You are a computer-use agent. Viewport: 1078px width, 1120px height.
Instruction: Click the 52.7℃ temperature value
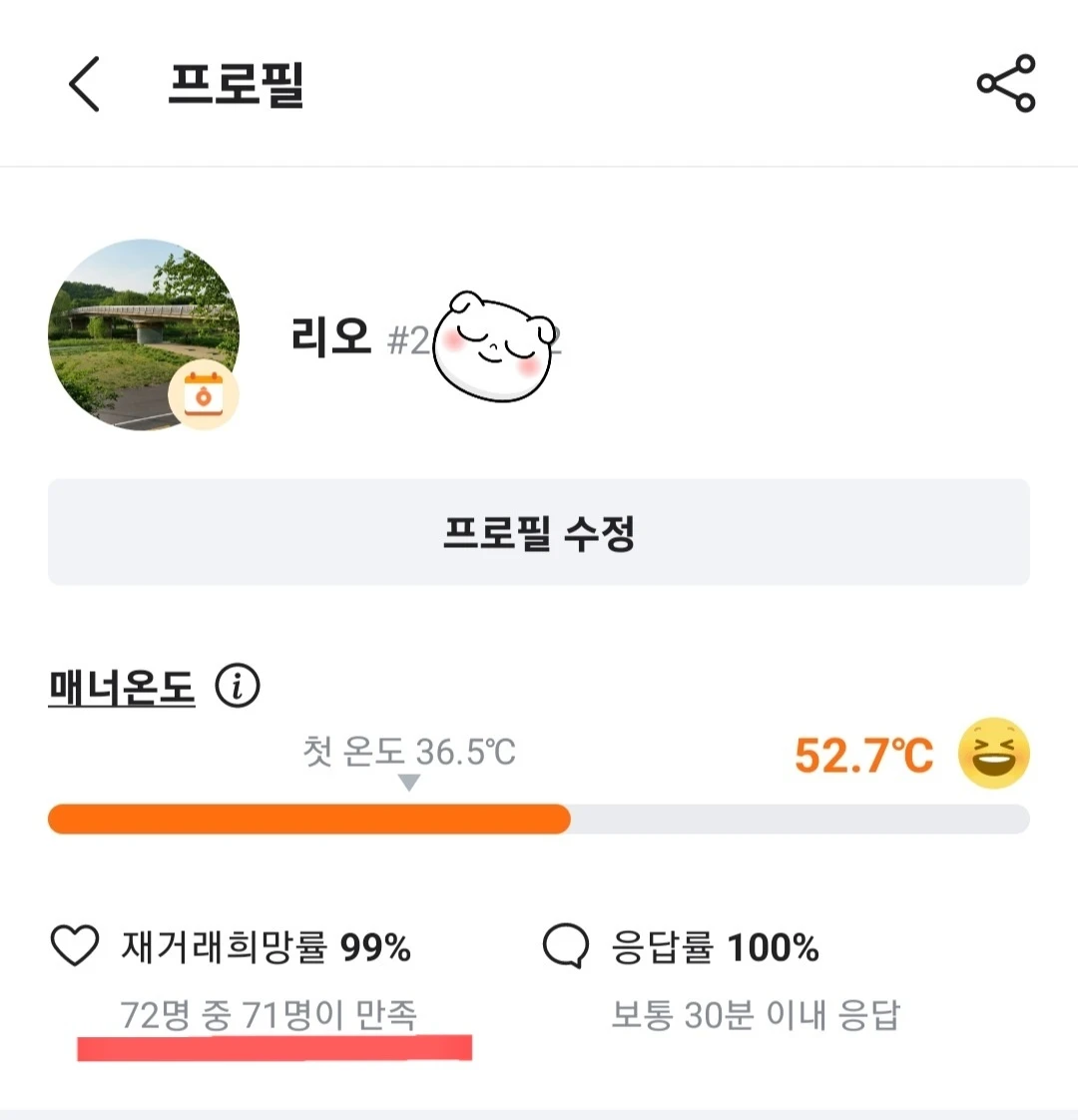[x=863, y=756]
